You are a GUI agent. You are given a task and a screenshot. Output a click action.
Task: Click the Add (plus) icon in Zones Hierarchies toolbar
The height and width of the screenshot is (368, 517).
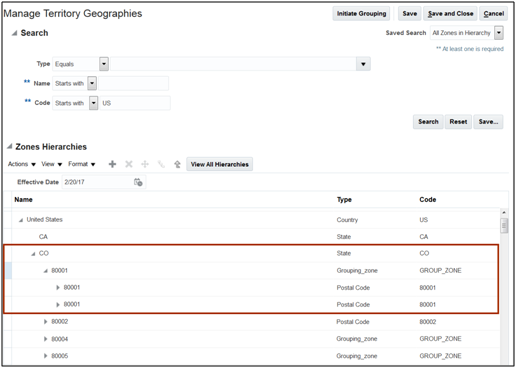pyautogui.click(x=112, y=164)
